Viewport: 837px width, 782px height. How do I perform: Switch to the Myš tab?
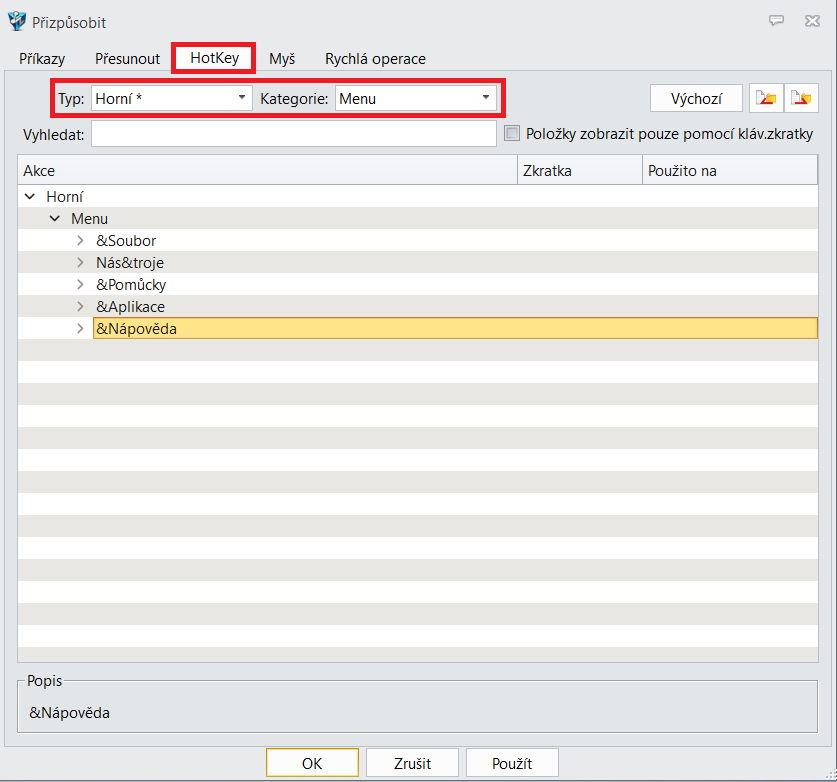click(x=282, y=59)
